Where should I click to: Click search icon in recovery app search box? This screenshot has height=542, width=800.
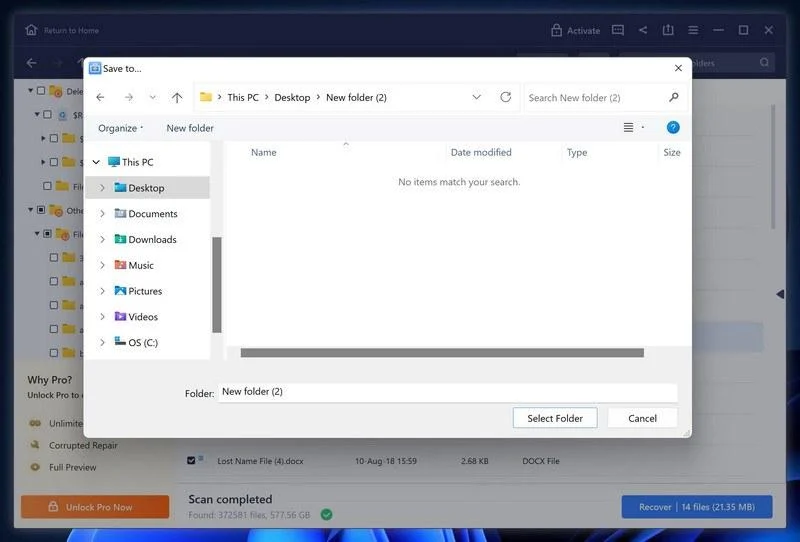(x=764, y=63)
